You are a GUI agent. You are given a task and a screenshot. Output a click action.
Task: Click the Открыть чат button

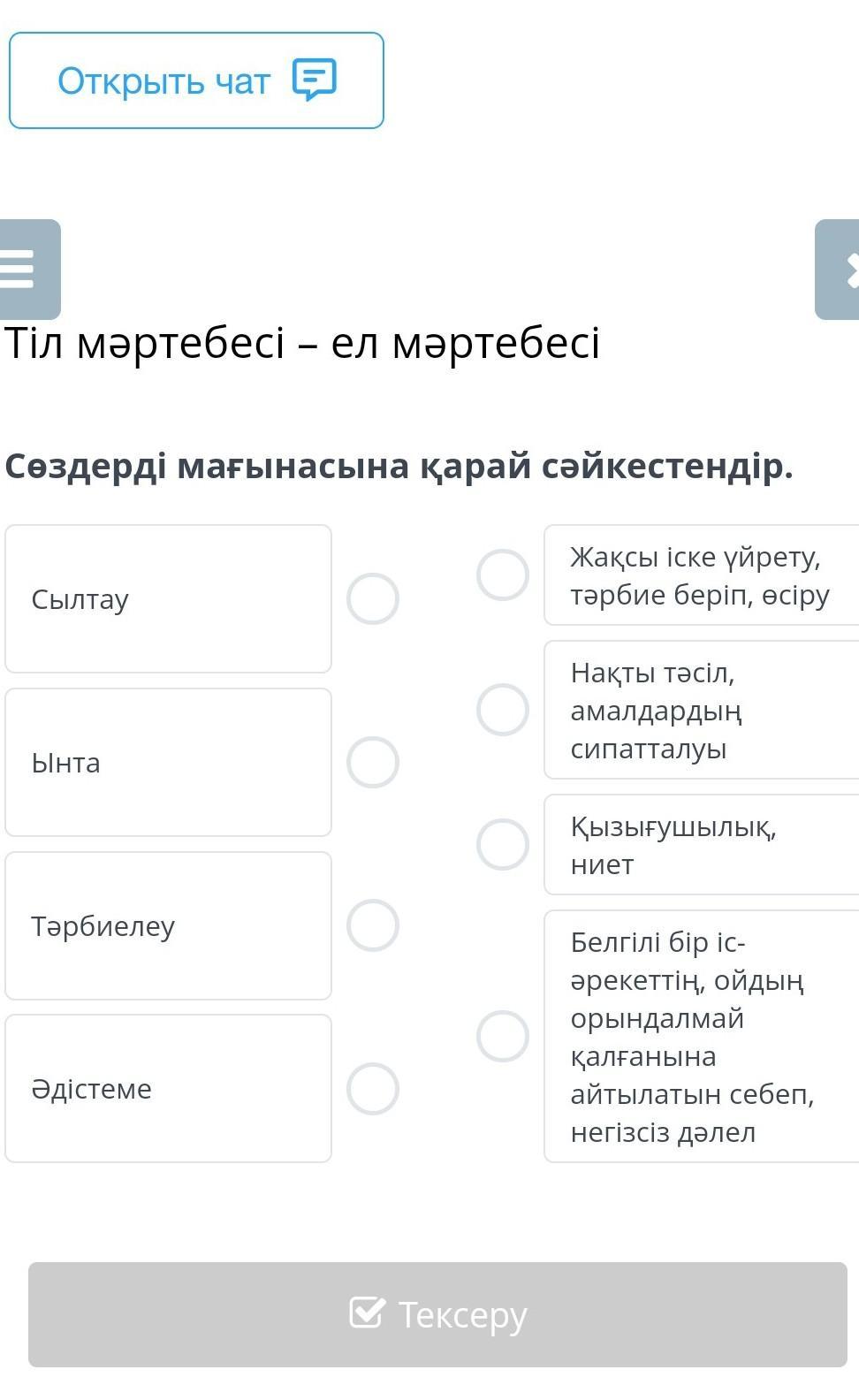click(196, 80)
